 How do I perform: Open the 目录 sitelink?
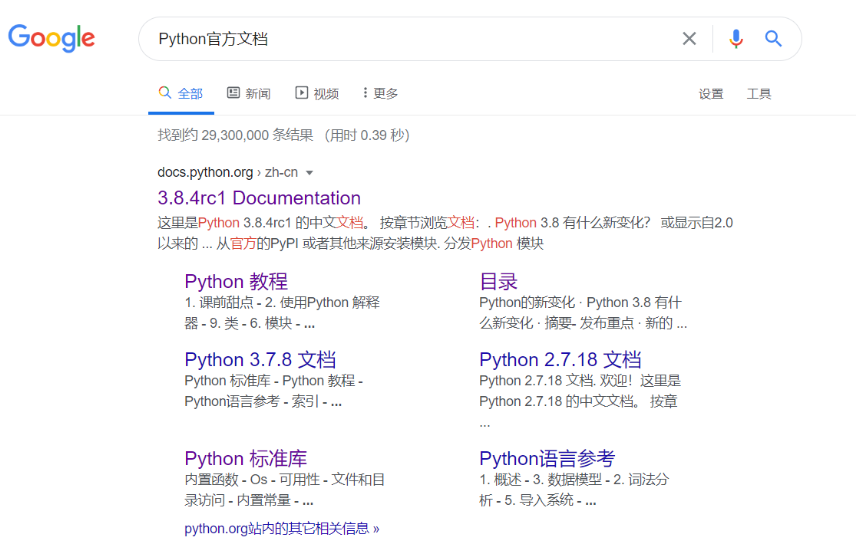click(498, 281)
